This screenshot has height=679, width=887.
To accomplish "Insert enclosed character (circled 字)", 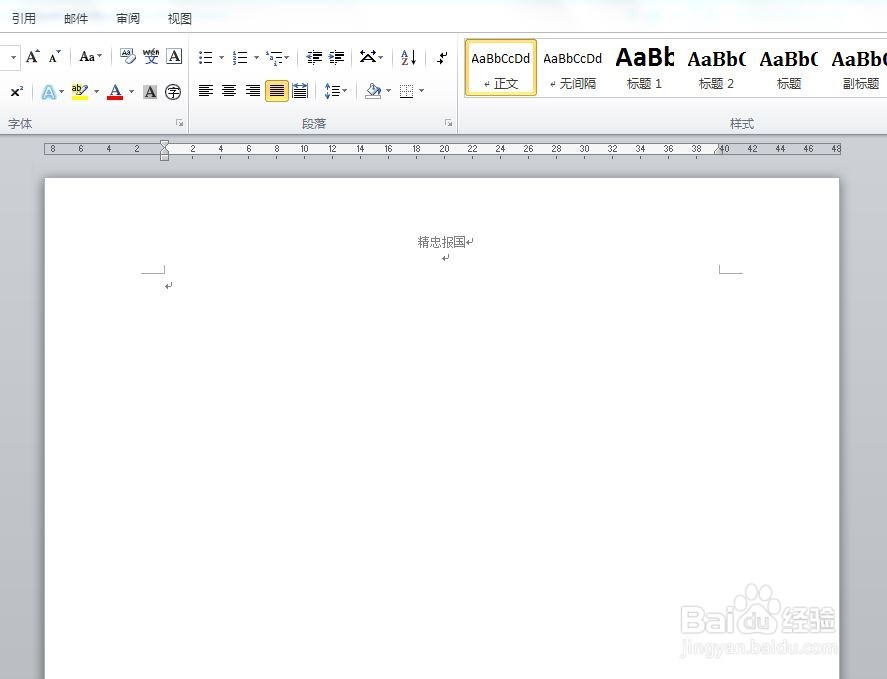I will tap(173, 92).
